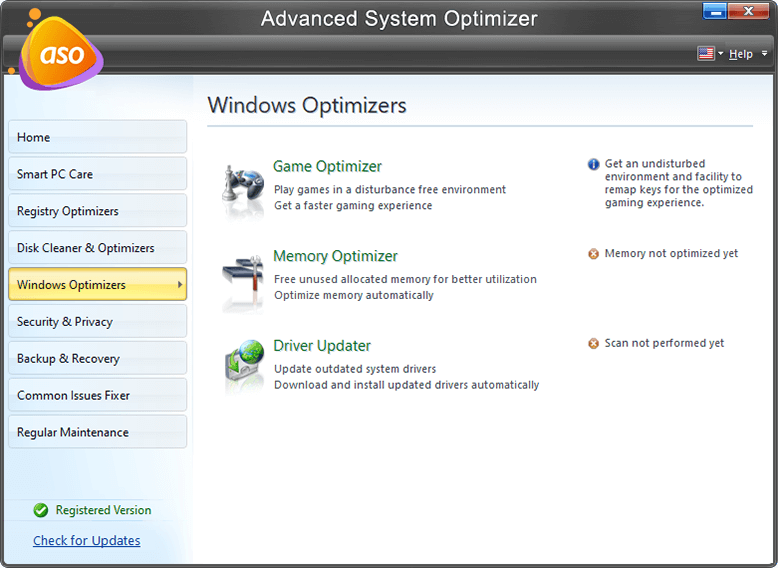Expand the Help menu dropdown arrow
The height and width of the screenshot is (568, 778).
(x=764, y=53)
